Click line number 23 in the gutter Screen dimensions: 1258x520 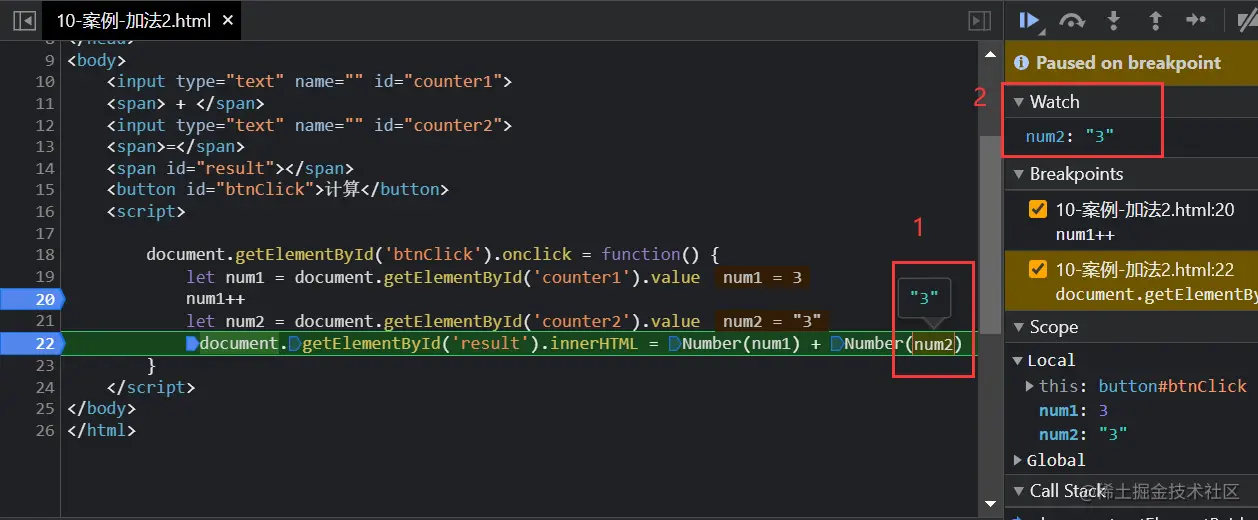point(45,365)
